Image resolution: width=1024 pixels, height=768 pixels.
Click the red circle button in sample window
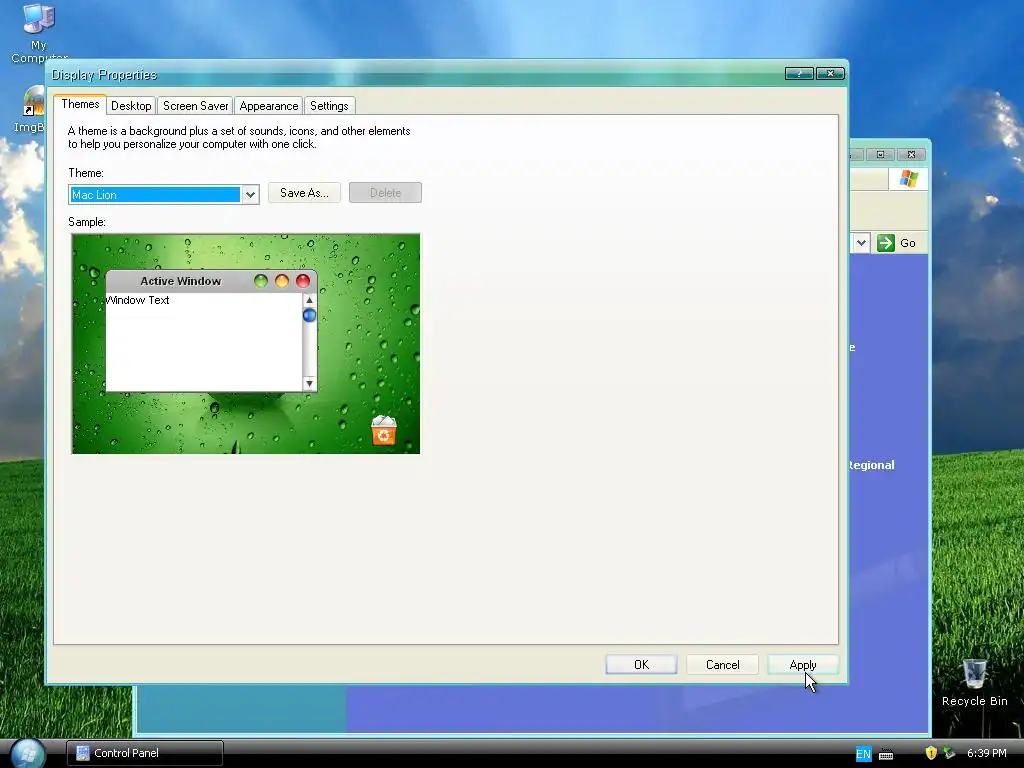tap(302, 281)
